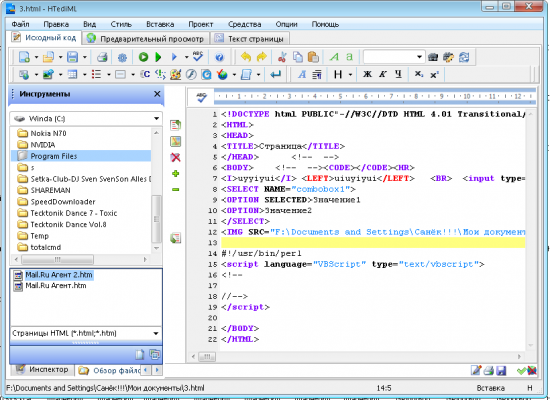
Task: Open the Файл menu
Action: [20, 24]
